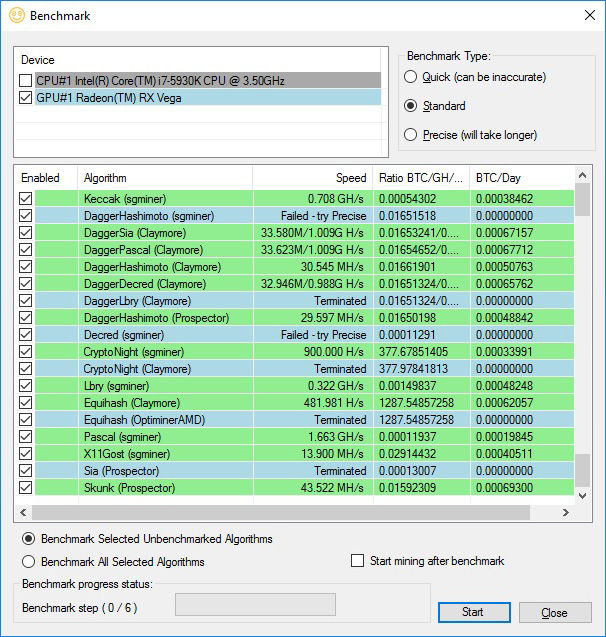Disable DaggerHashimoto (Claymore) checkbox
Screen dimensions: 606x637
[26, 266]
